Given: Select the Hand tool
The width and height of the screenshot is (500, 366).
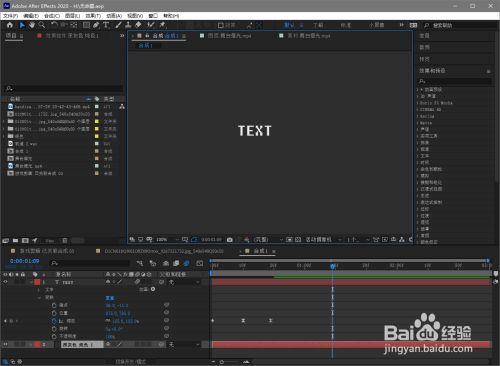Looking at the screenshot, I should point(32,25).
